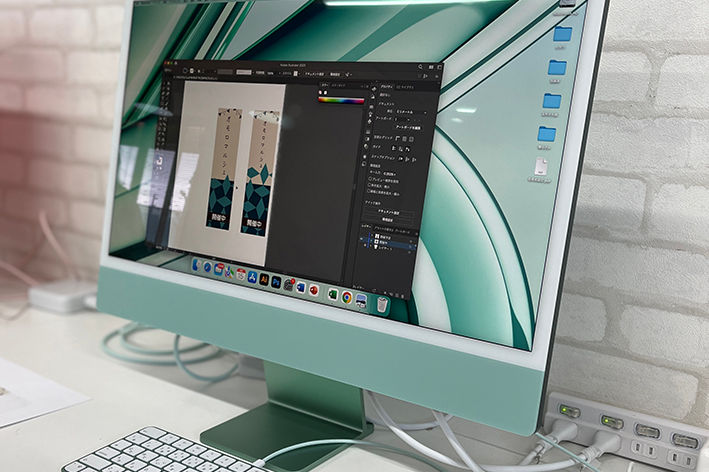Launch Finder from the Dock

[196, 265]
